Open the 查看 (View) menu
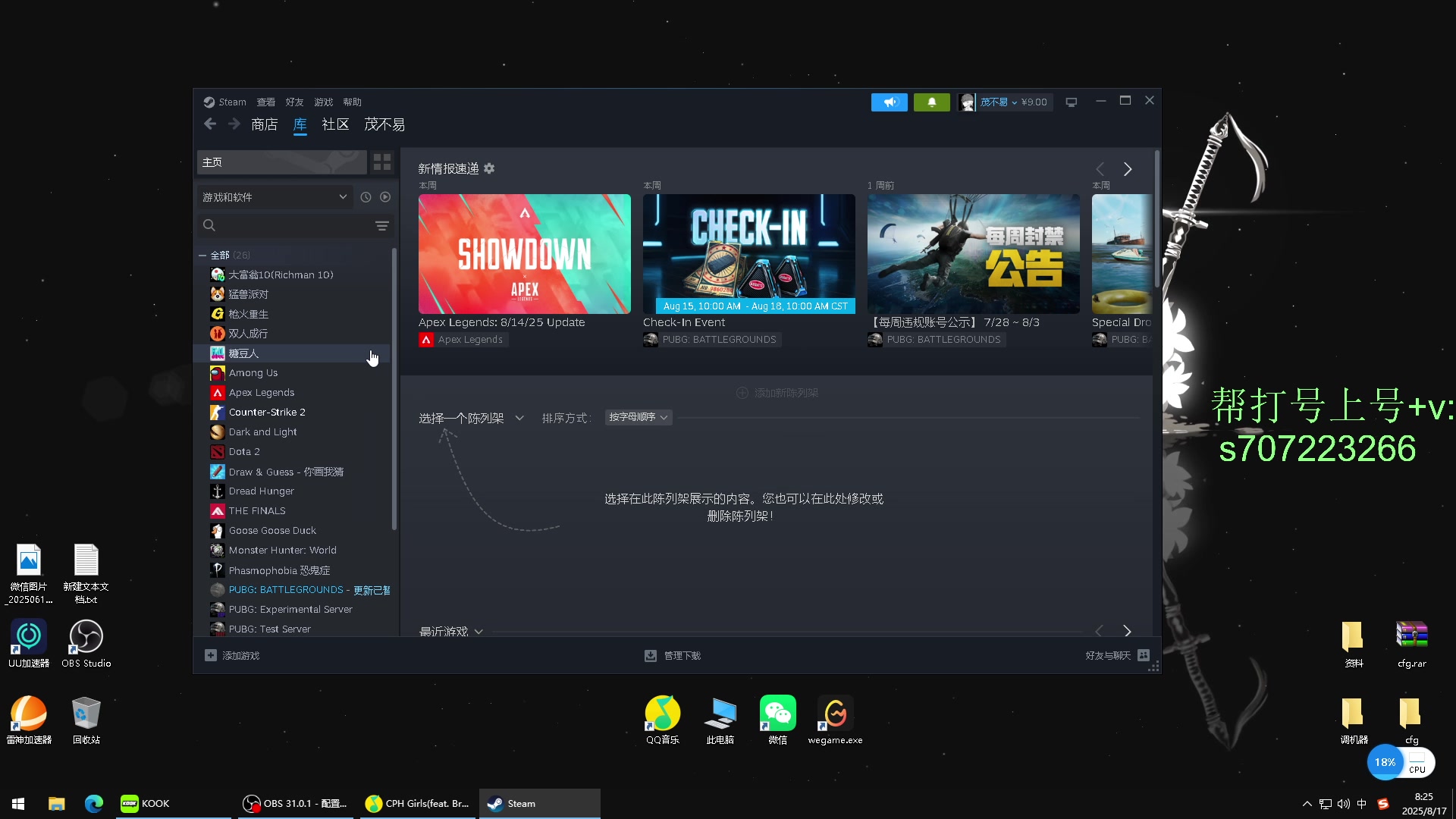The image size is (1456, 819). click(265, 102)
